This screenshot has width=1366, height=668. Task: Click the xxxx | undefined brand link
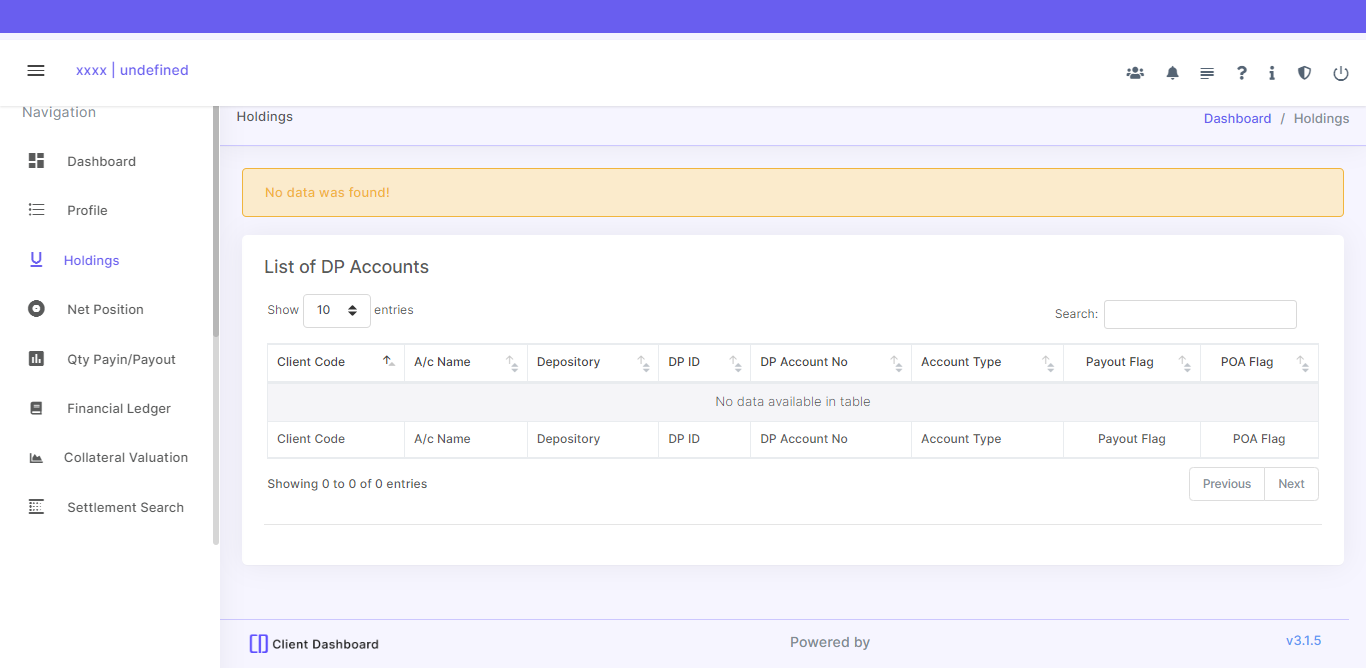tap(132, 70)
